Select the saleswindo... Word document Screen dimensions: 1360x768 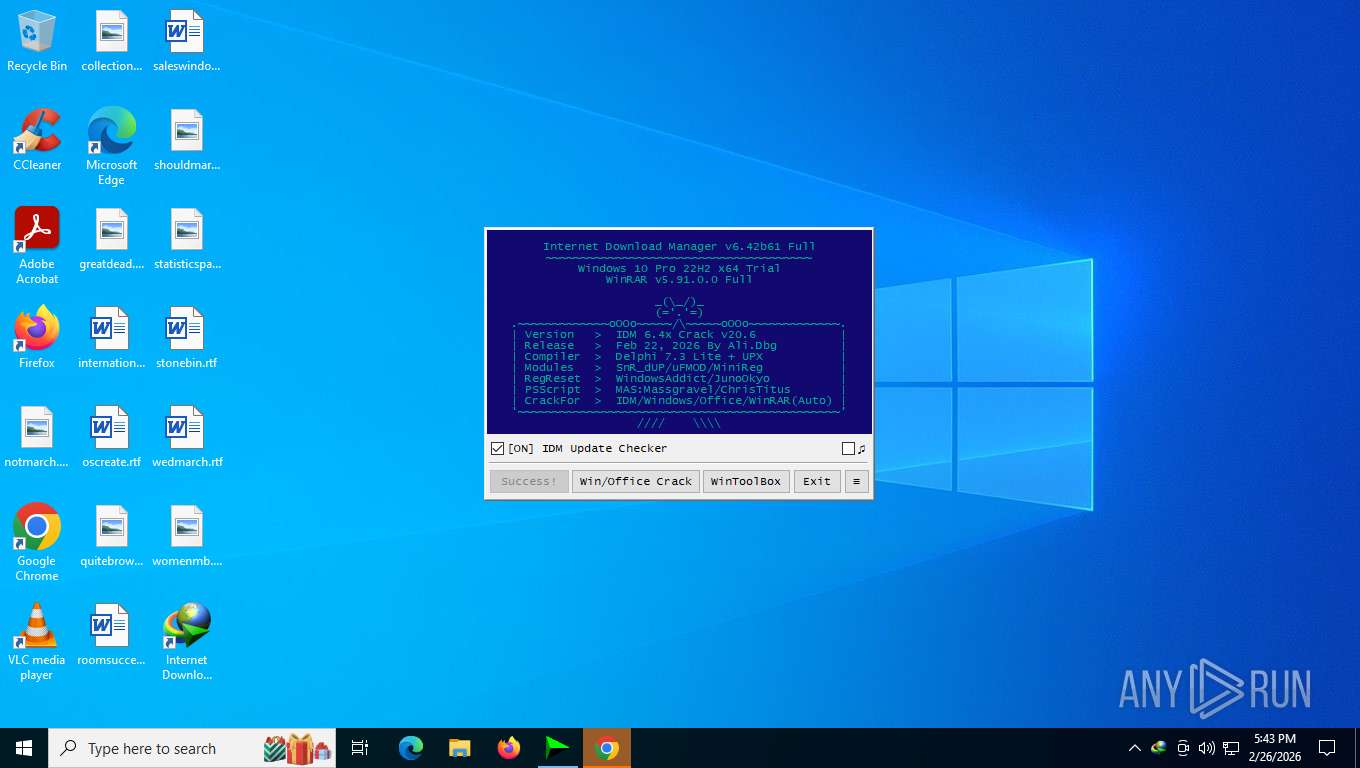click(x=187, y=41)
